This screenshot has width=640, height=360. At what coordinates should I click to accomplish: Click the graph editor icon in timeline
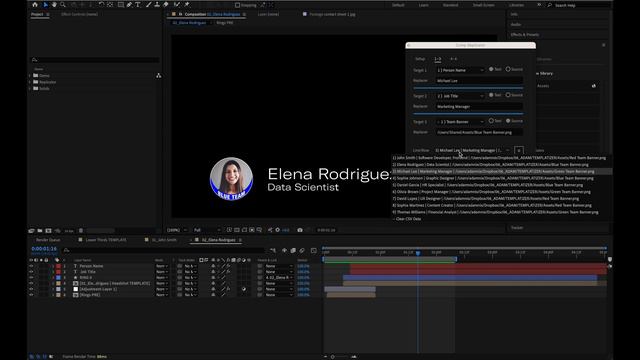313,250
